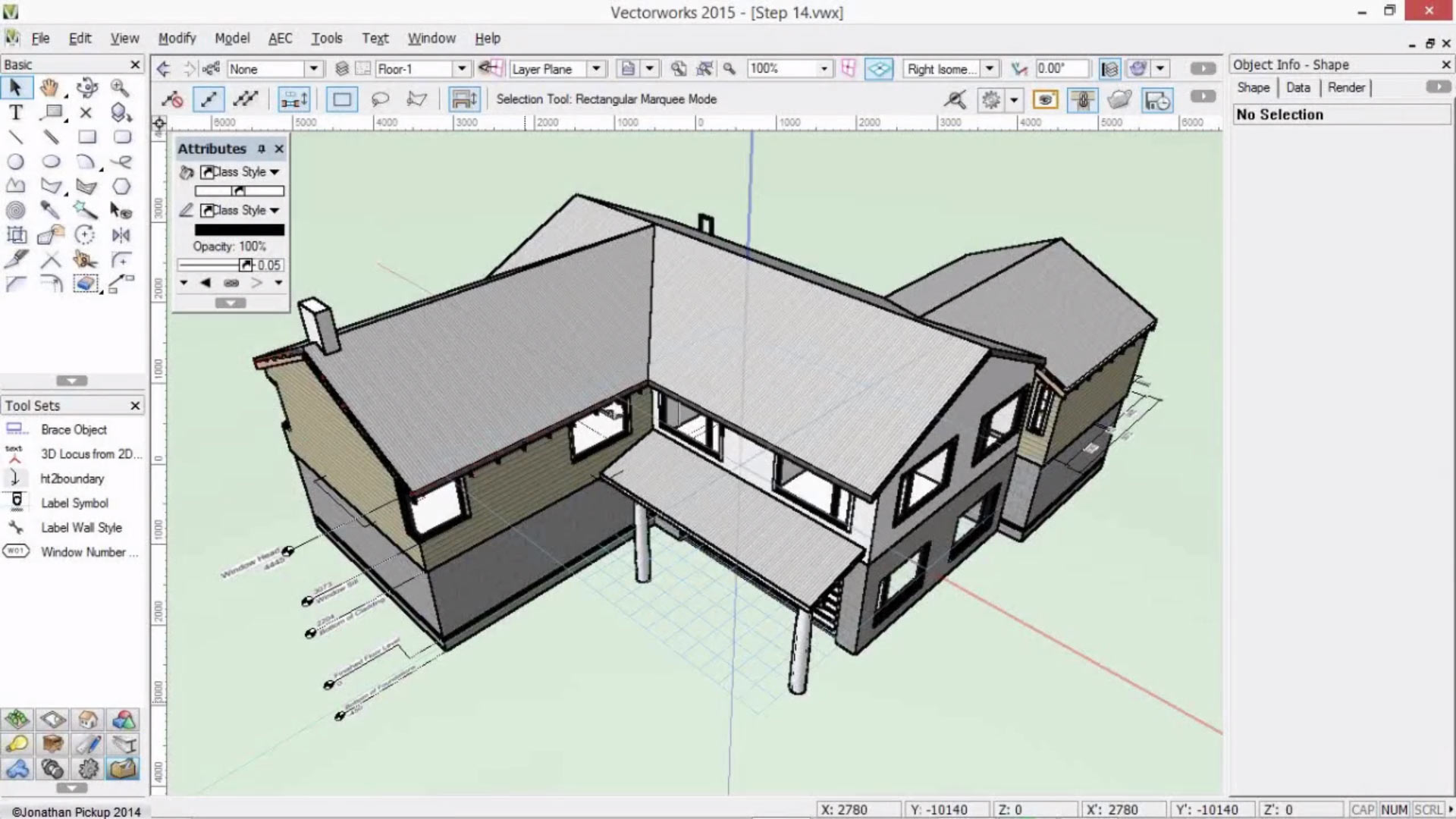Select the Rotate tool in toolbar
Image resolution: width=1456 pixels, height=819 pixels.
pyautogui.click(x=86, y=234)
